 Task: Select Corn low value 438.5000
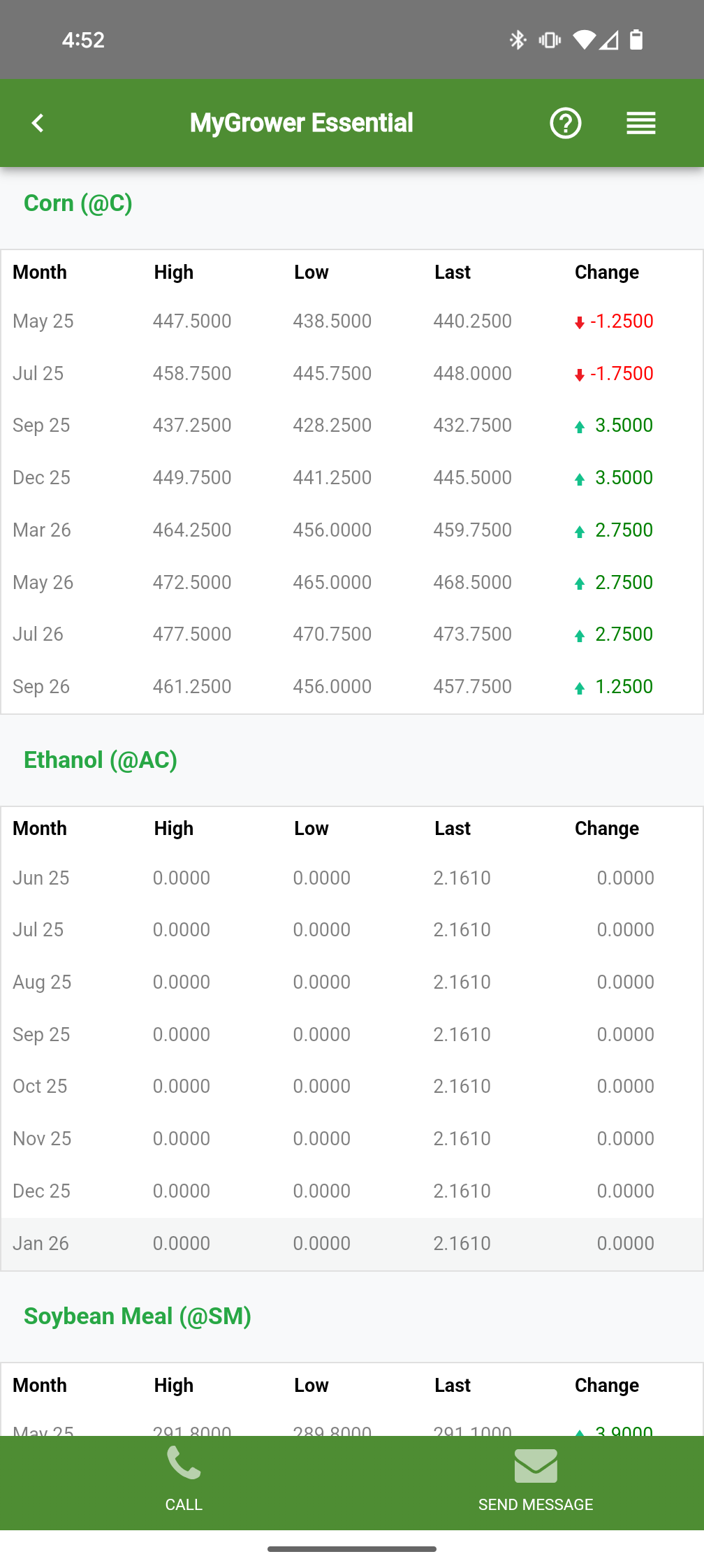(332, 321)
